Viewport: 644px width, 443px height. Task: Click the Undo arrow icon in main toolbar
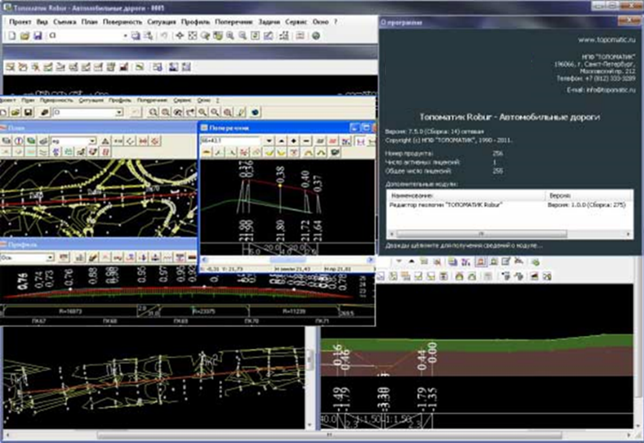point(163,36)
